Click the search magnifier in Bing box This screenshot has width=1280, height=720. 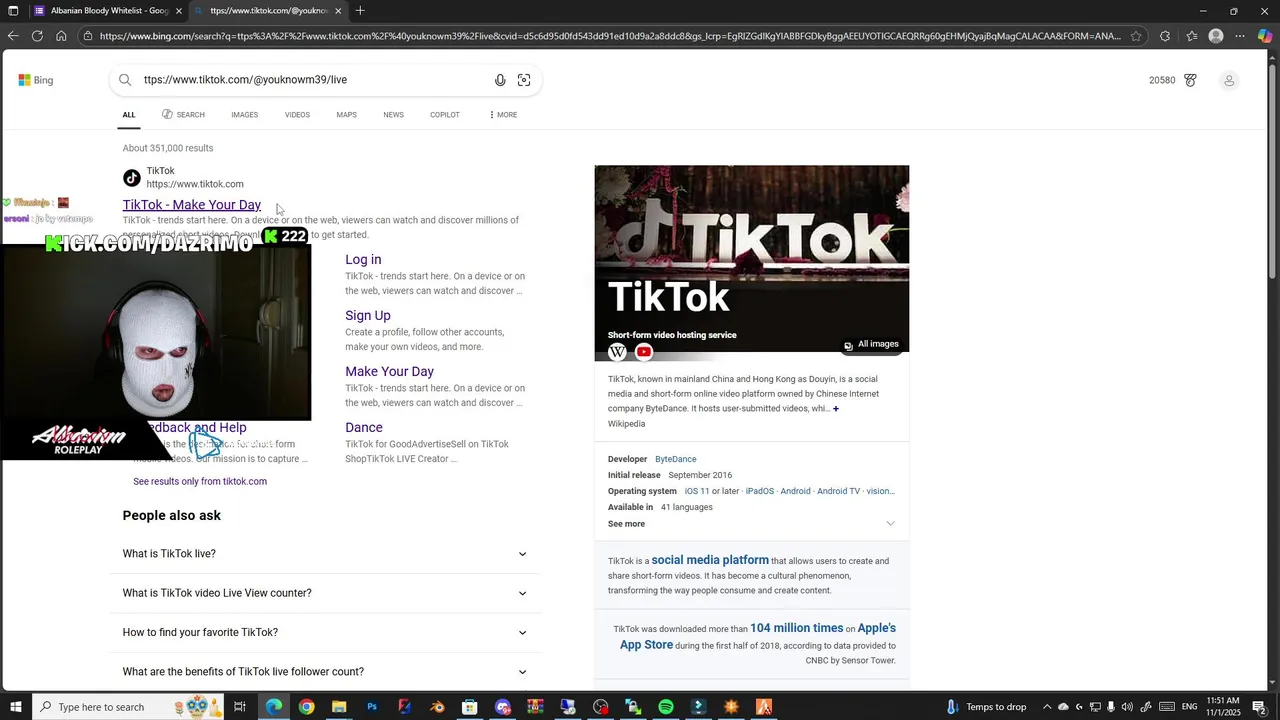(125, 80)
